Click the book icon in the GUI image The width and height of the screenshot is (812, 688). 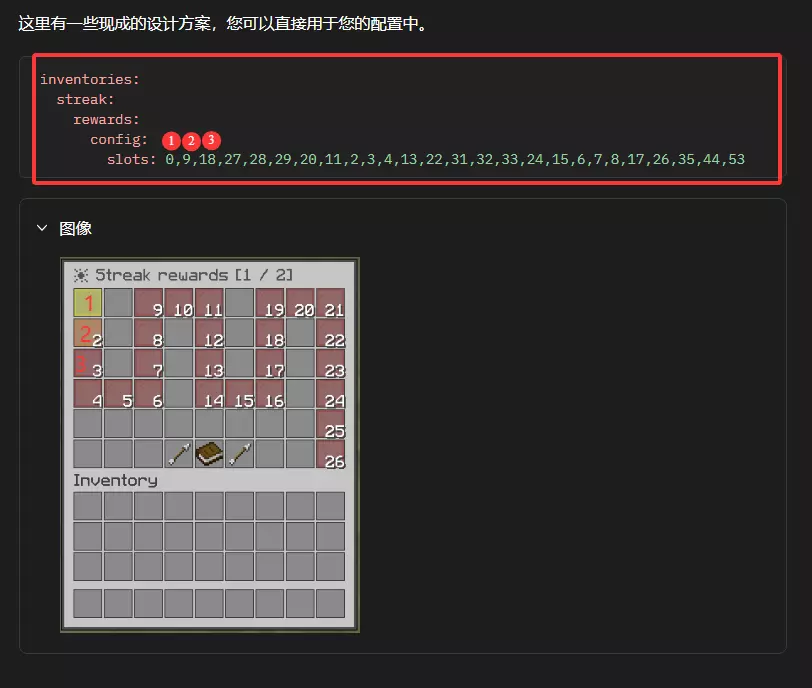(x=209, y=454)
